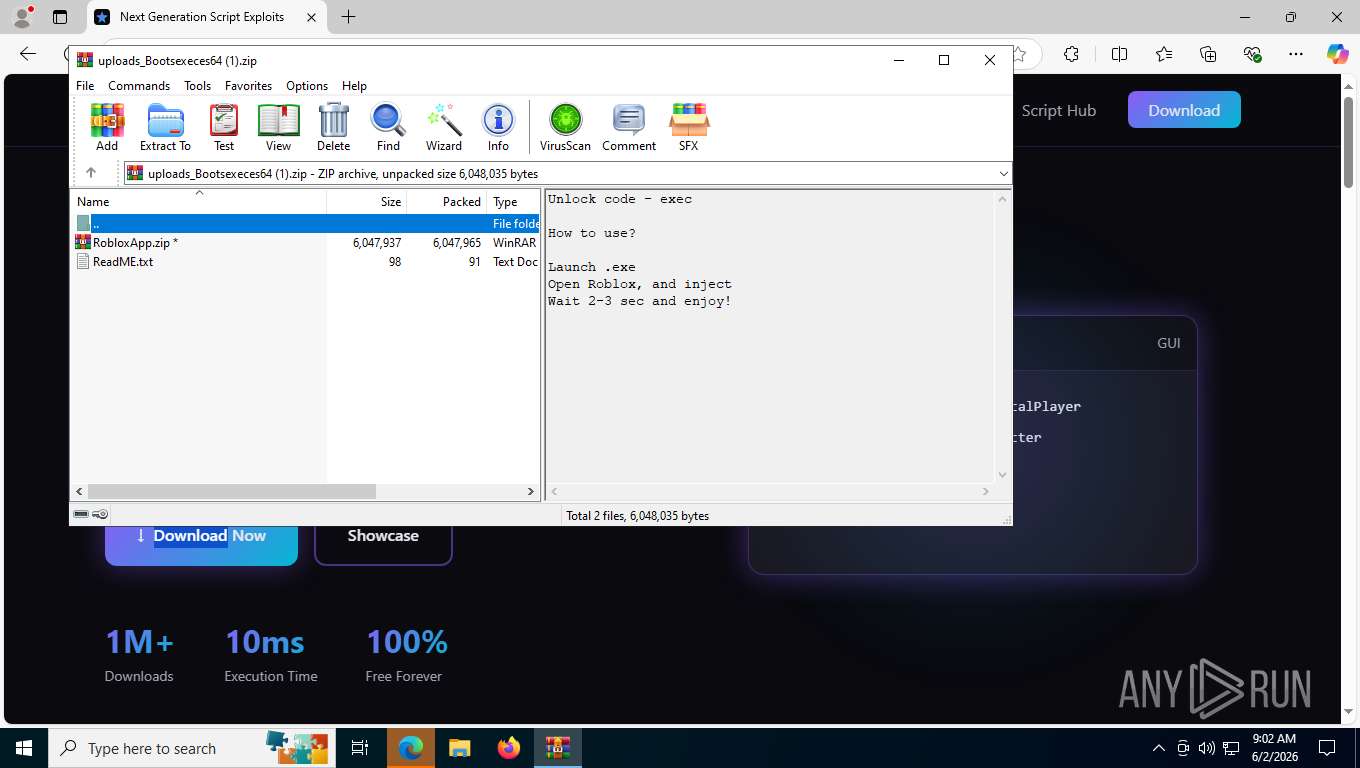Open the Windows Start menu

[23, 748]
